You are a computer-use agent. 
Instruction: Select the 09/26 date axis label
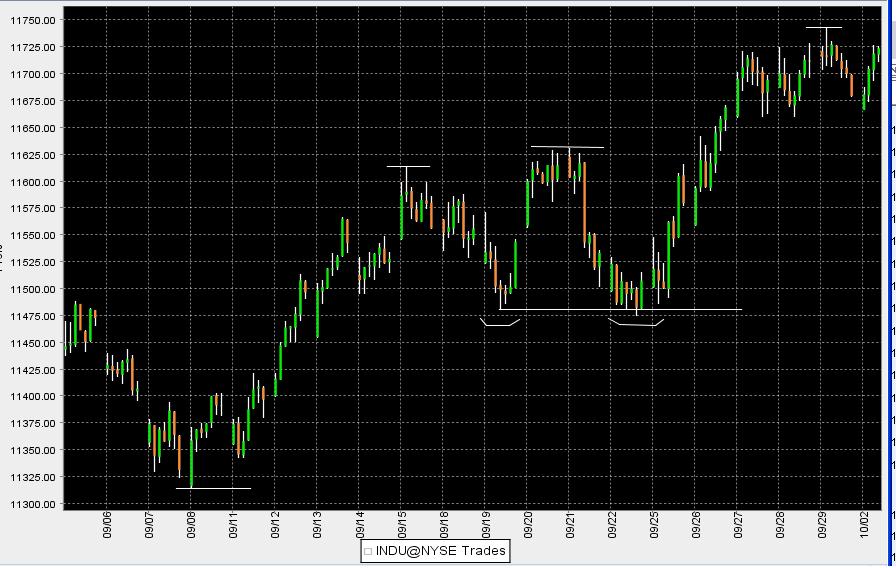[x=696, y=526]
